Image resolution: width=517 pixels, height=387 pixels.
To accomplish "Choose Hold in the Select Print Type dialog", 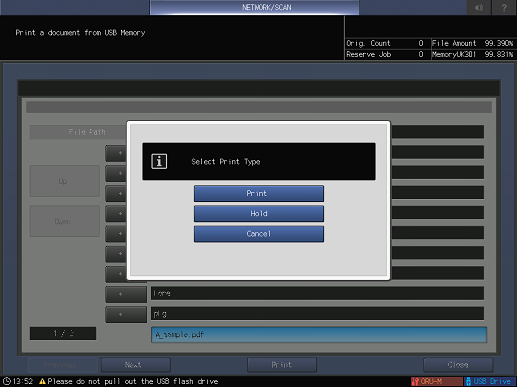I will tap(259, 214).
